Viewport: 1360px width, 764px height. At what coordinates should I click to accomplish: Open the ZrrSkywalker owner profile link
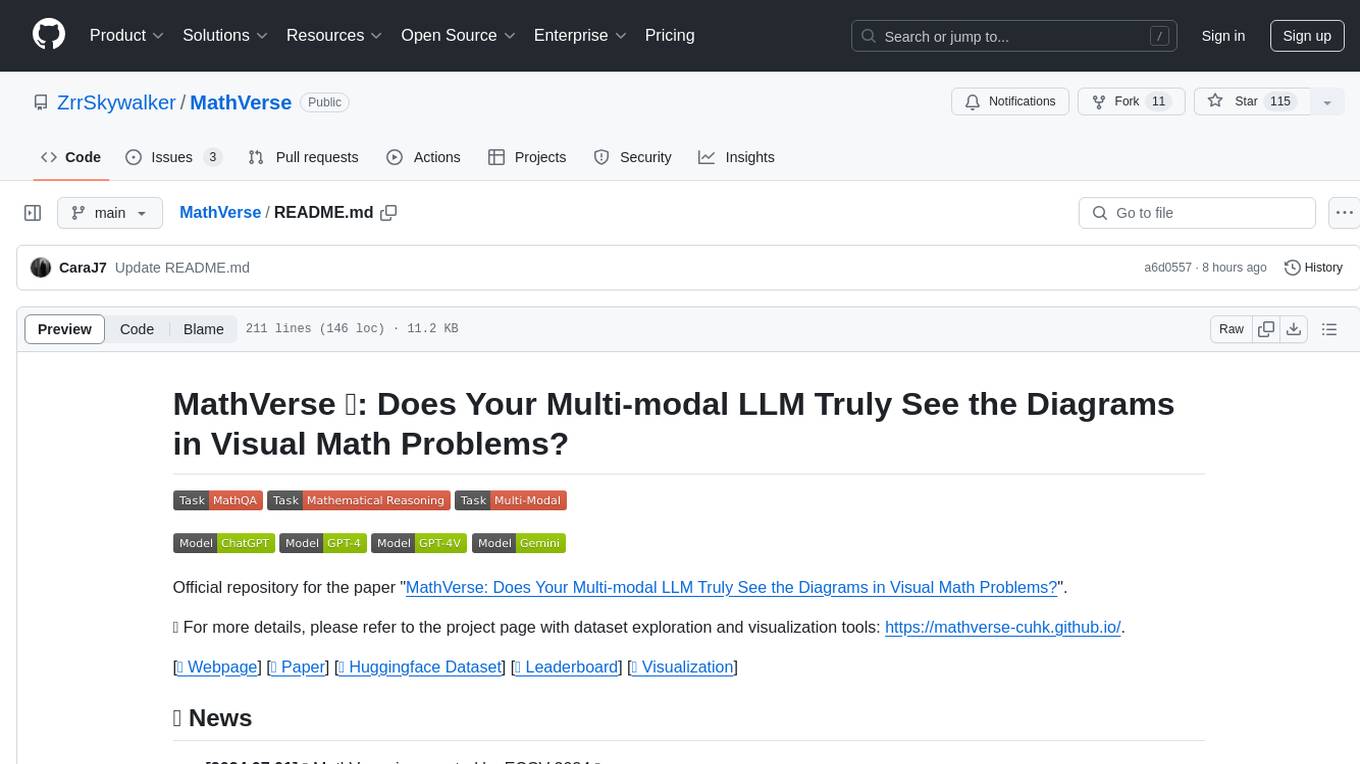116,102
